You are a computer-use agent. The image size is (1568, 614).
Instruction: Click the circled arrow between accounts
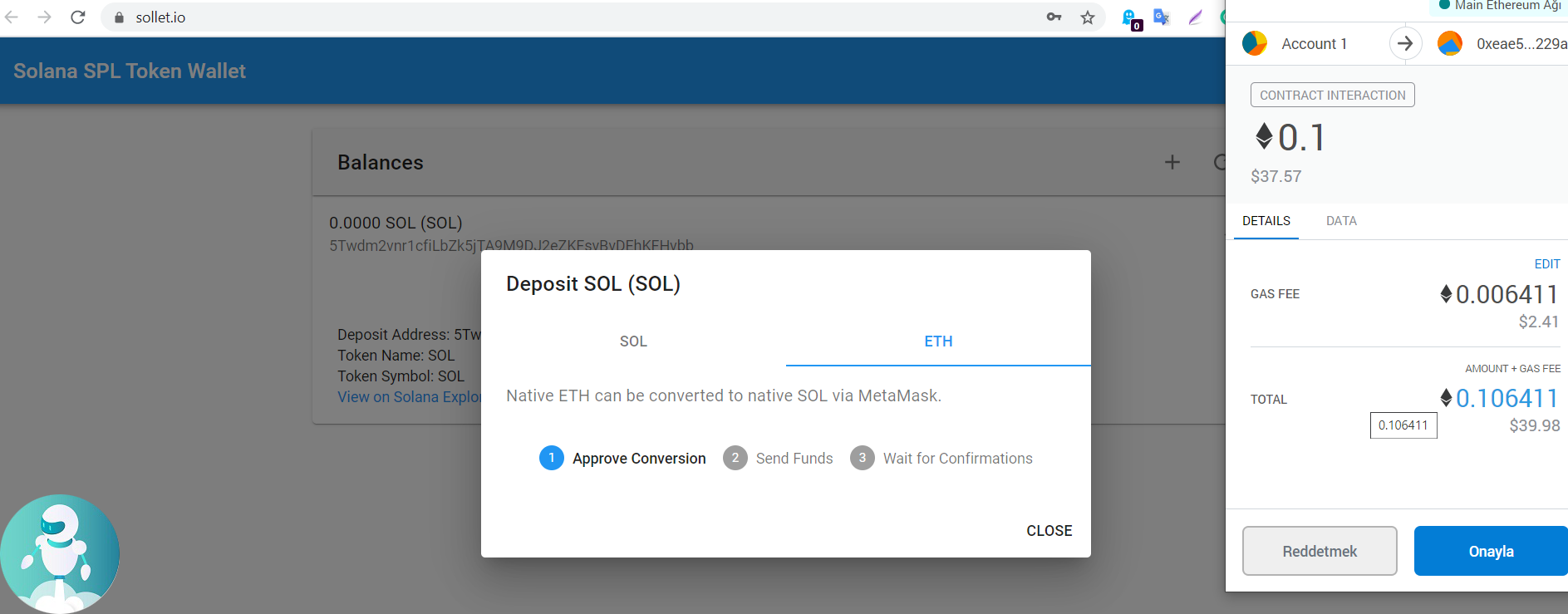tap(1405, 43)
